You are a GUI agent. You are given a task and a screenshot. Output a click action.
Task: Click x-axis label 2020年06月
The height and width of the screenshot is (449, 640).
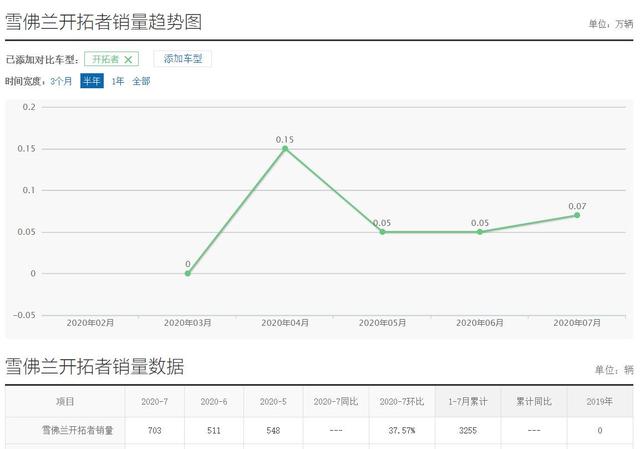[x=480, y=323]
